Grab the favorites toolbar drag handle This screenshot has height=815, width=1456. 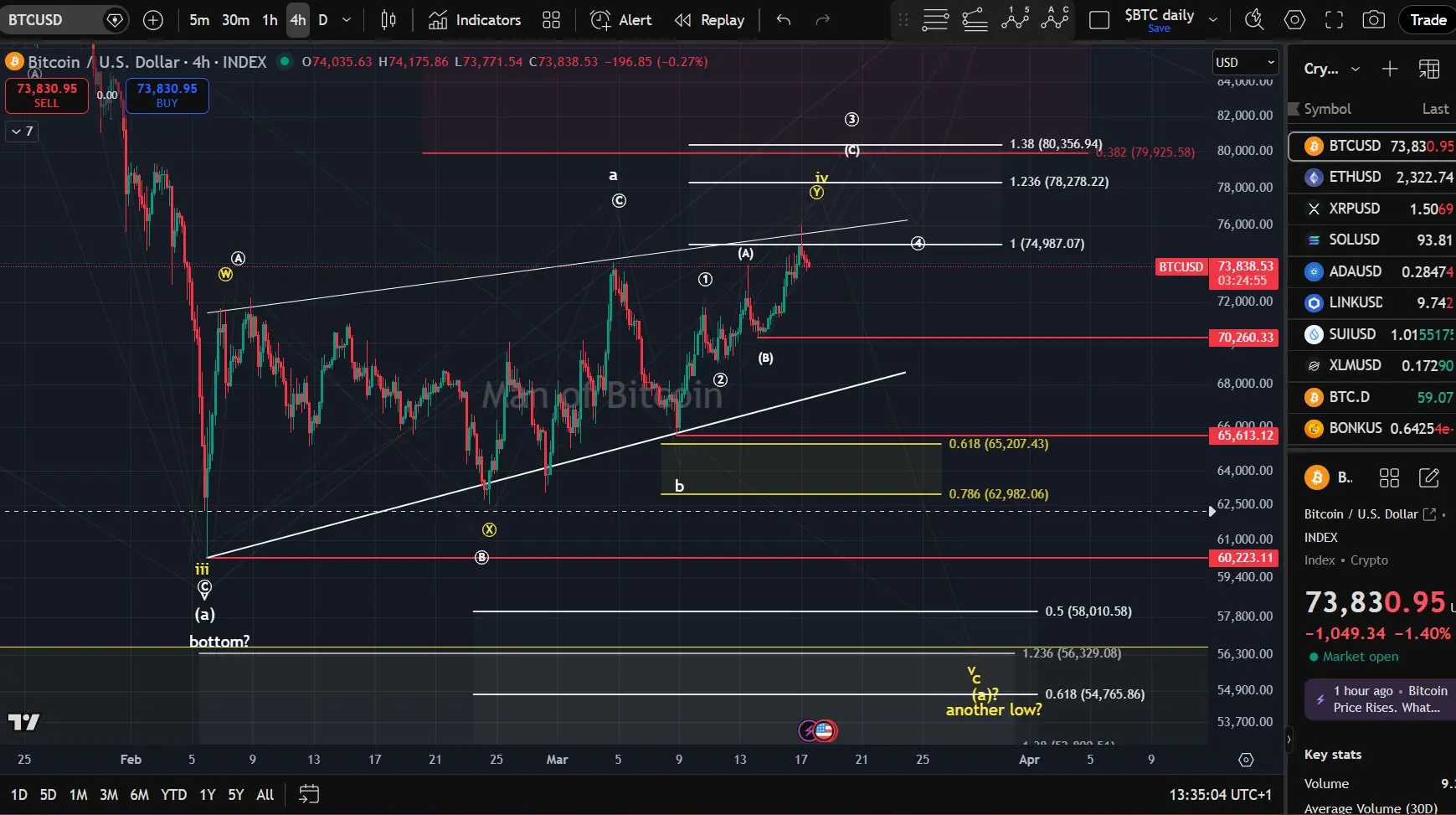click(903, 20)
